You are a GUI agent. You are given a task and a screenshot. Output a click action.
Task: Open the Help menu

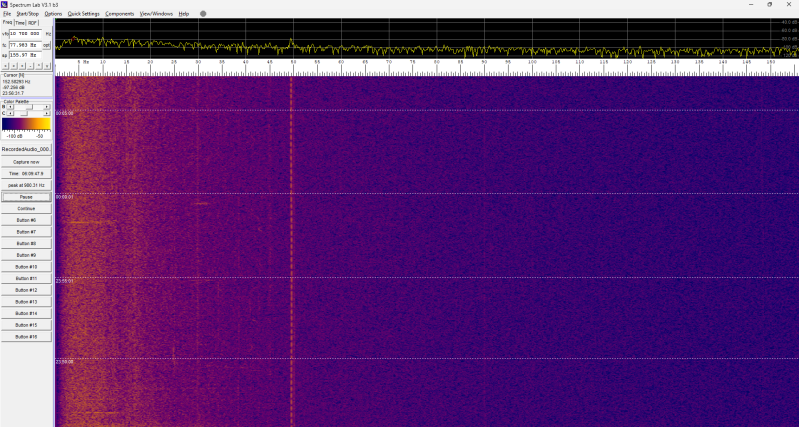[x=183, y=14]
